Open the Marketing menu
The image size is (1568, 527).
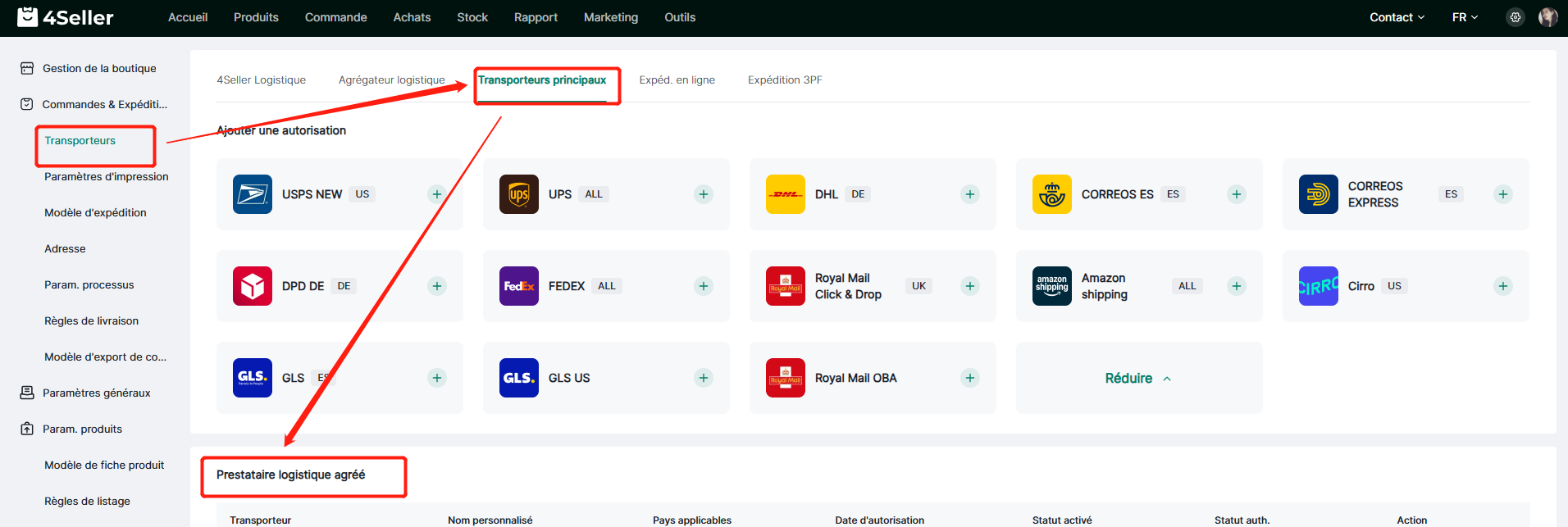(x=610, y=17)
